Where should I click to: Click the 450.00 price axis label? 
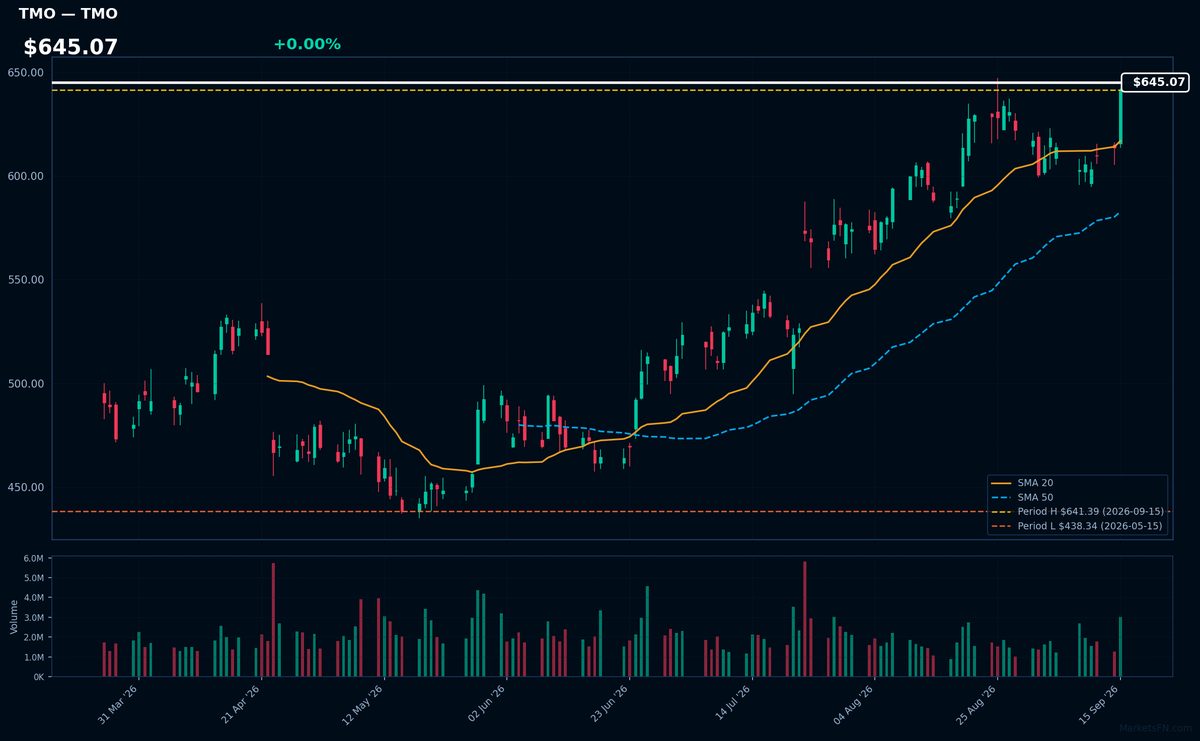tap(25, 487)
